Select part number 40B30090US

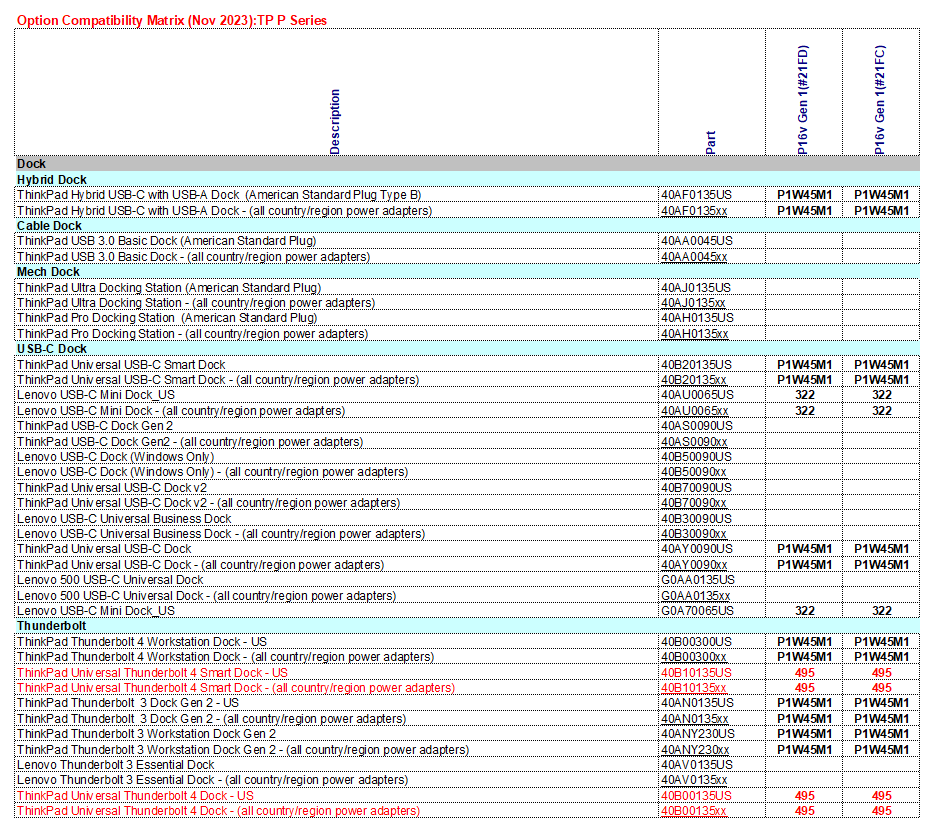pos(696,519)
